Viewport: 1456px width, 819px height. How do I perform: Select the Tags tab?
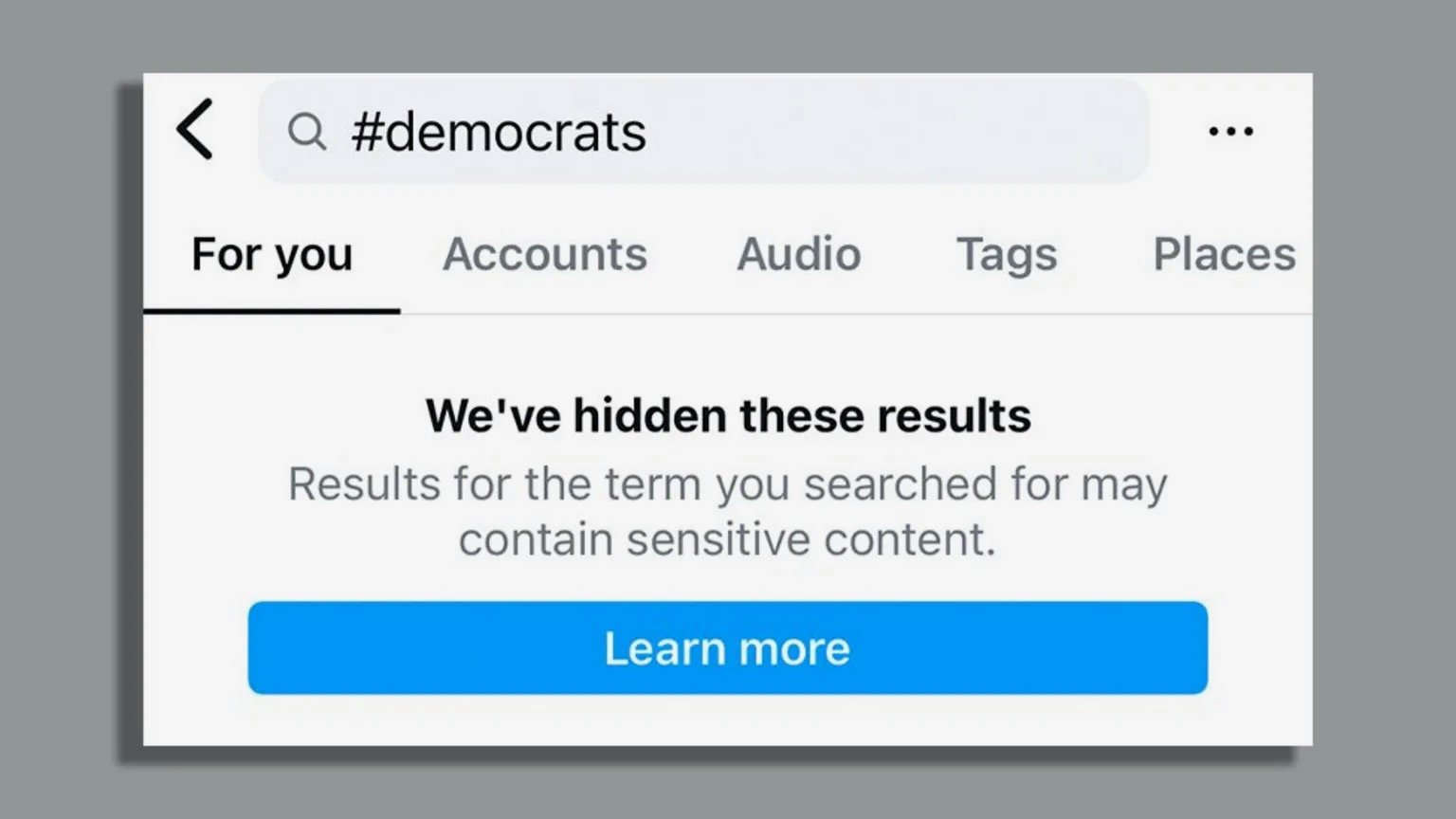tap(1007, 254)
